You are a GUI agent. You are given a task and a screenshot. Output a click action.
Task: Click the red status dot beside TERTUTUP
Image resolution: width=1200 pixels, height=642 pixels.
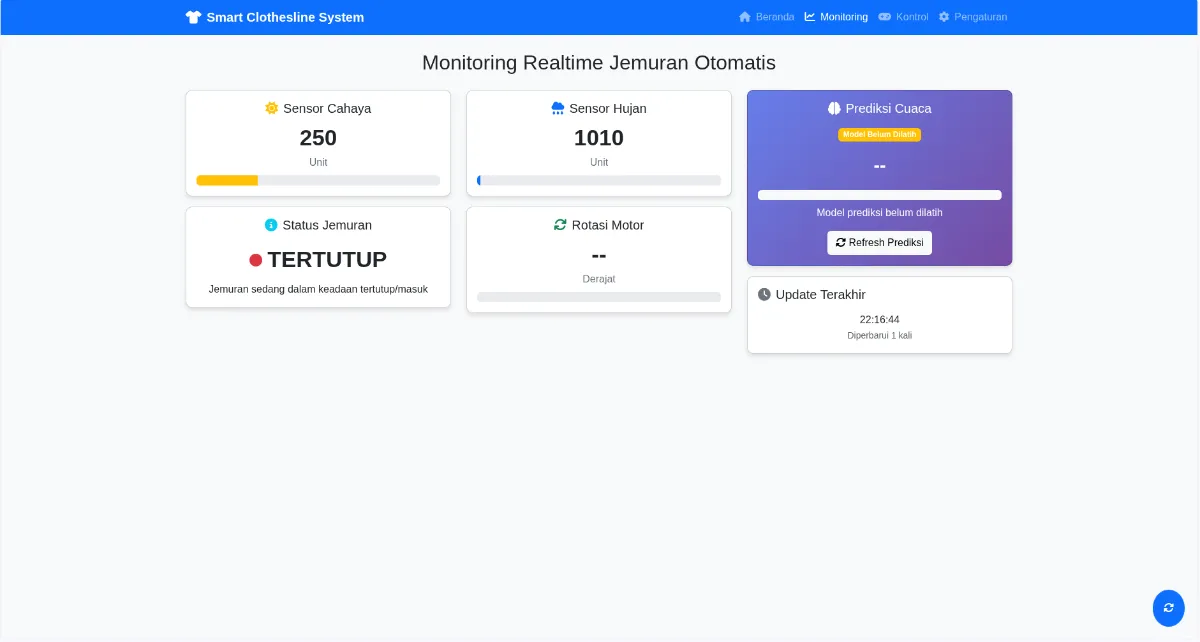tap(256, 260)
